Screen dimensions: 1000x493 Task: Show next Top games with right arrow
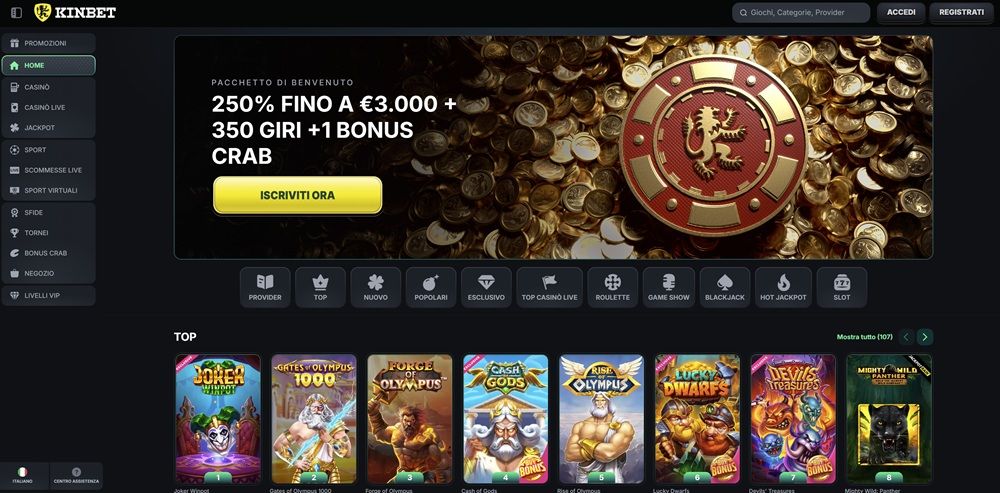[925, 337]
